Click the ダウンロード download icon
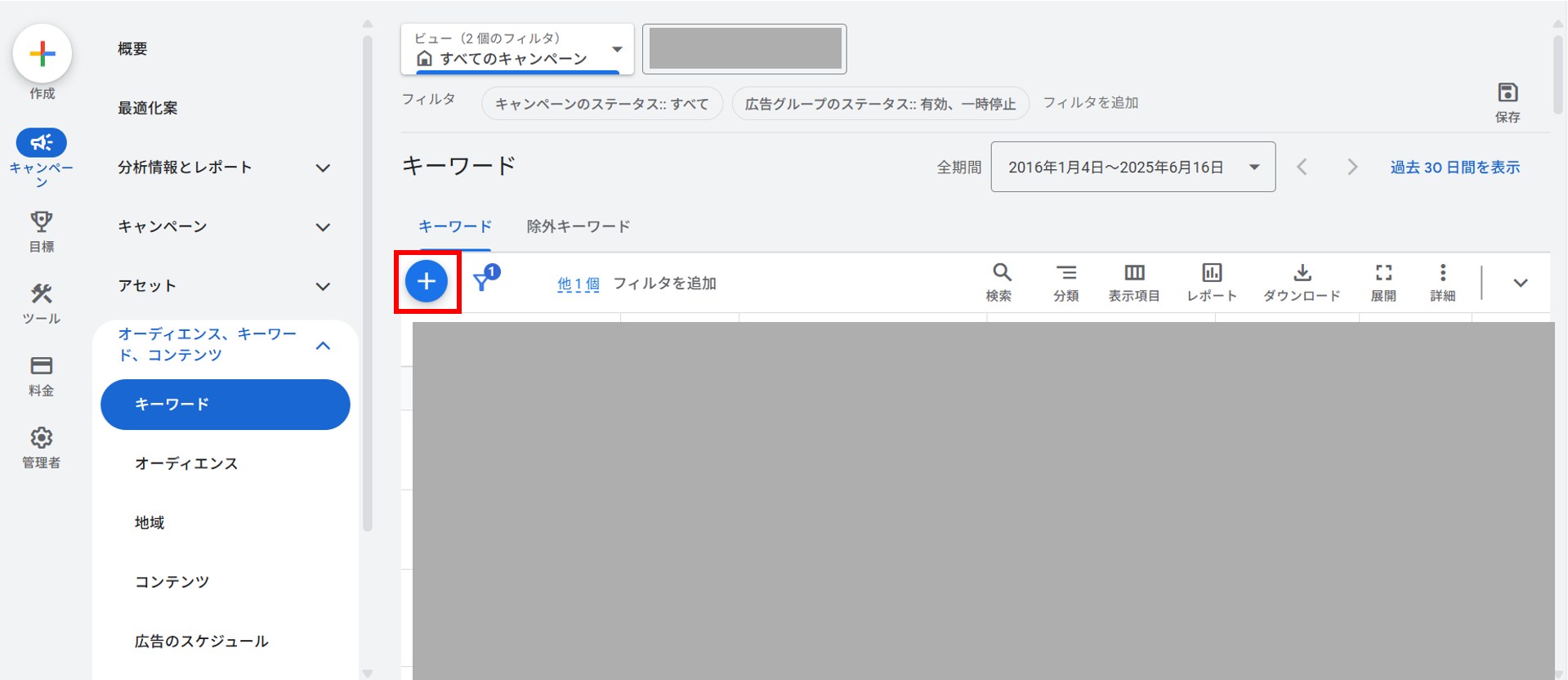This screenshot has width=1568, height=680. coord(1302,273)
